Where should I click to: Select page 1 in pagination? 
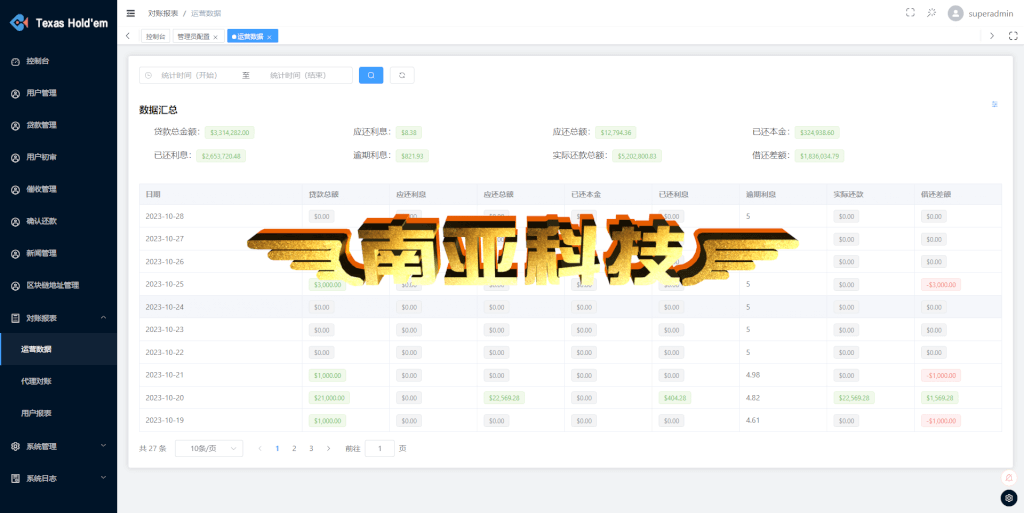(278, 448)
